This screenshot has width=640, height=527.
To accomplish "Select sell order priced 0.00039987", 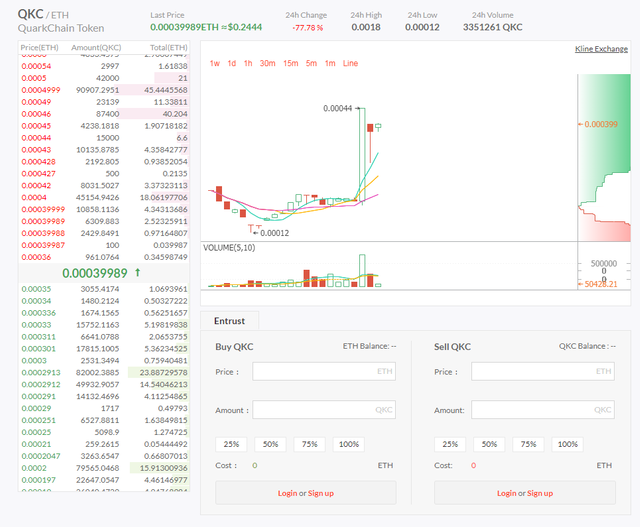I will 104,245.
